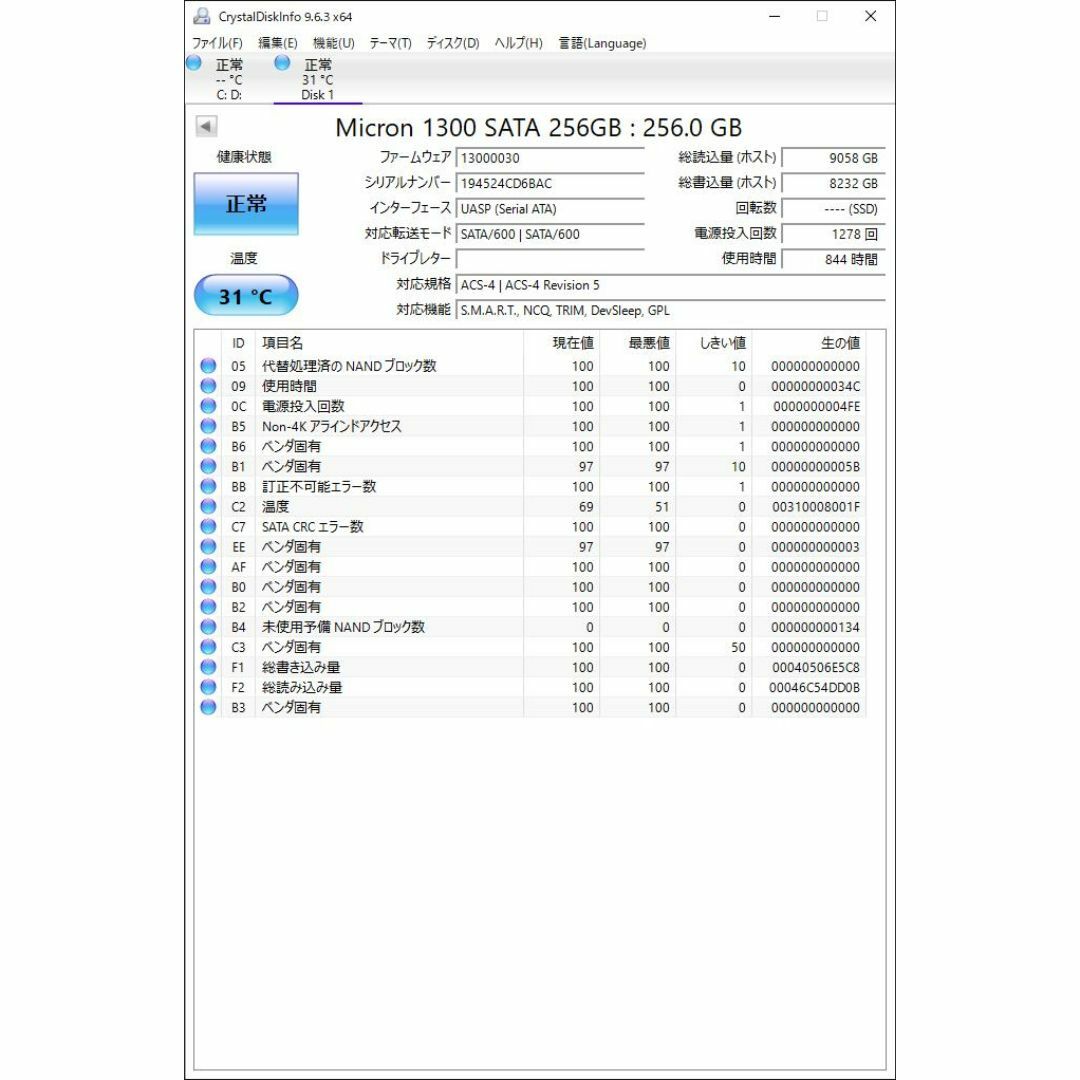Image resolution: width=1080 pixels, height=1080 pixels.
Task: Select the SATA CRC エラー数 row name
Action: (x=313, y=526)
